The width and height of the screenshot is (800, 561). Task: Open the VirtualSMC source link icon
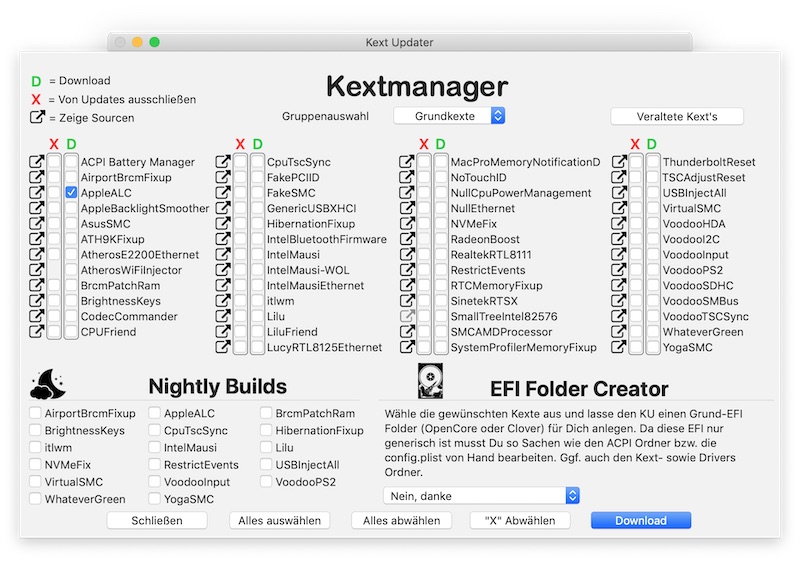[619, 208]
